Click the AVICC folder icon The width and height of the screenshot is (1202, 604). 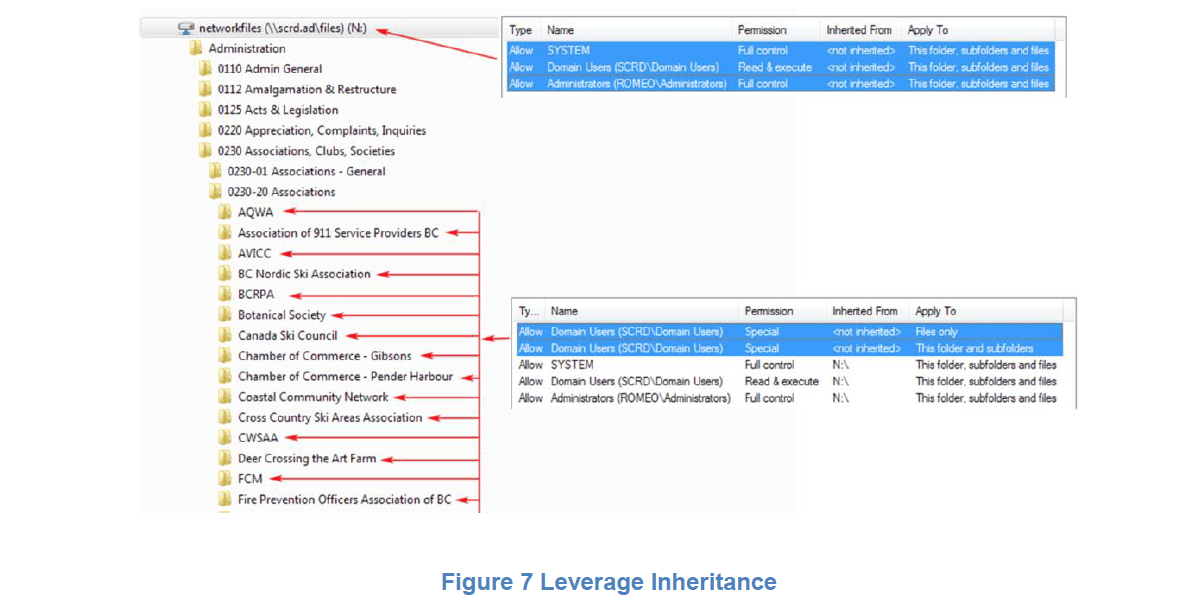click(x=225, y=253)
